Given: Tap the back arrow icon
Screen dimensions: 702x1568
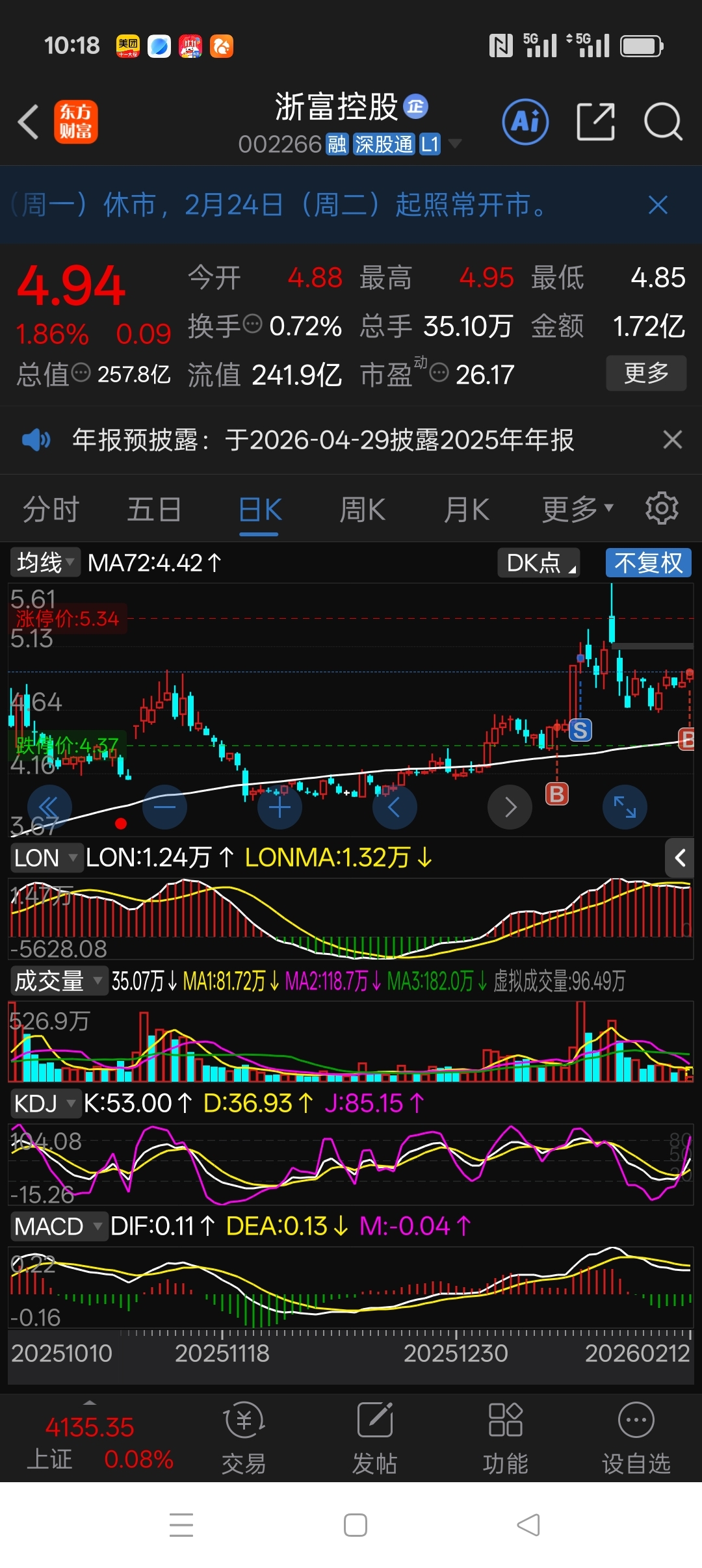Looking at the screenshot, I should pyautogui.click(x=29, y=122).
